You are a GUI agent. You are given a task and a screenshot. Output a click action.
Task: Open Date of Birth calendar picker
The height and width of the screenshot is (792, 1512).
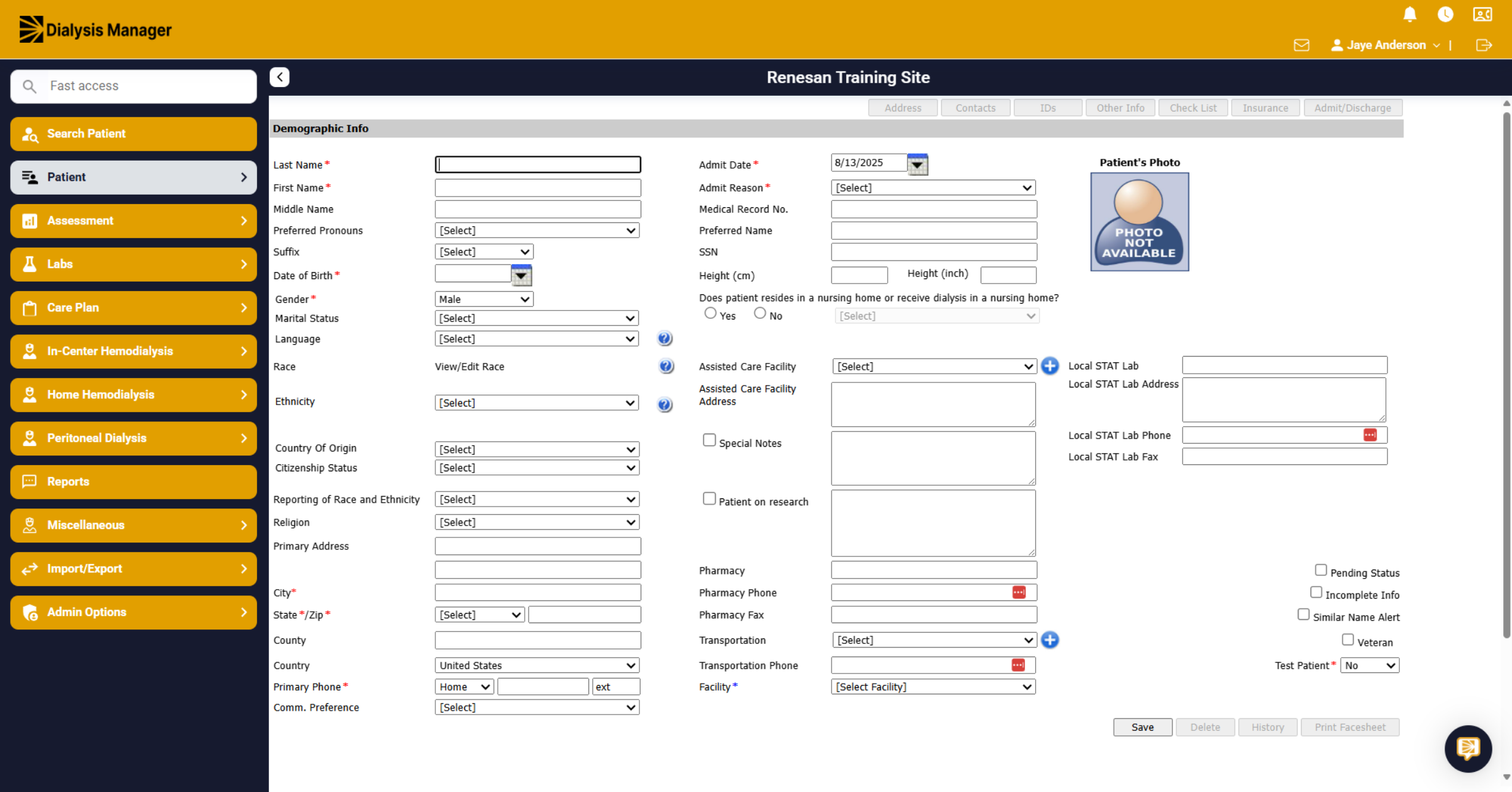coord(521,275)
